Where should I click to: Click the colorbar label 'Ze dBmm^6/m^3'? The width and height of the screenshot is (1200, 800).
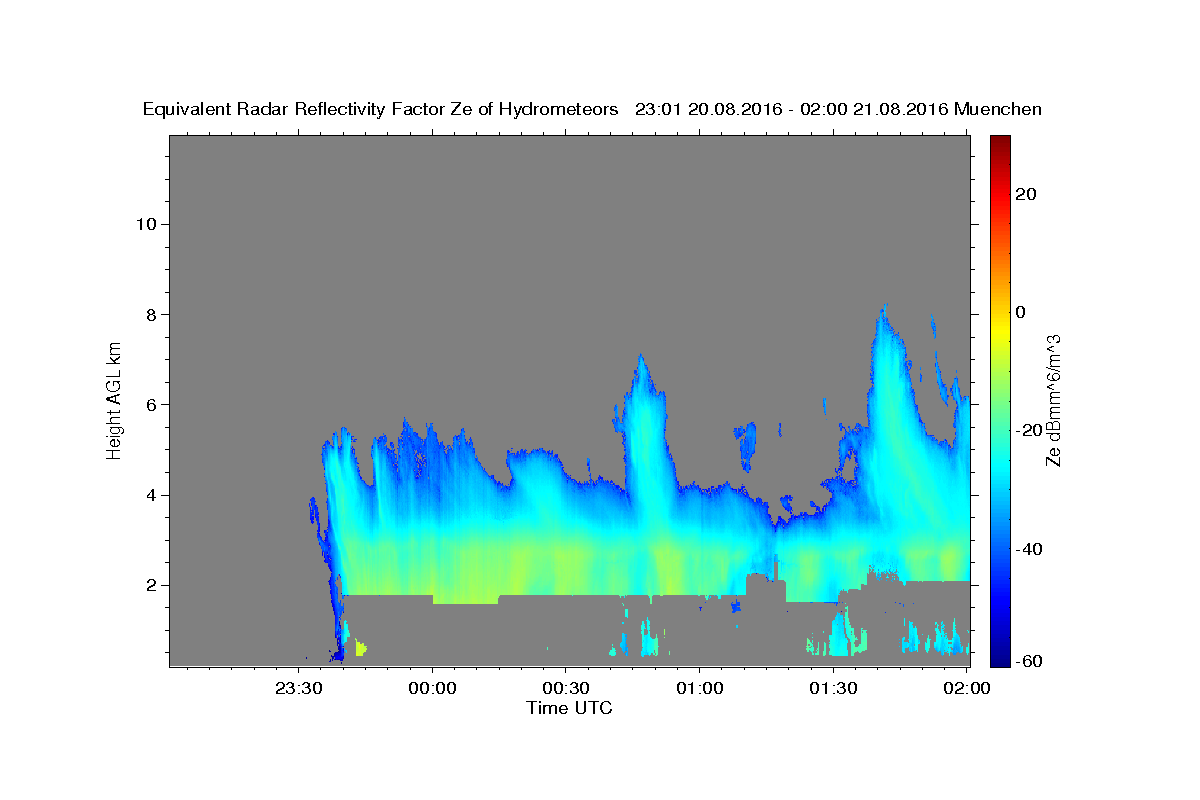tap(1053, 400)
